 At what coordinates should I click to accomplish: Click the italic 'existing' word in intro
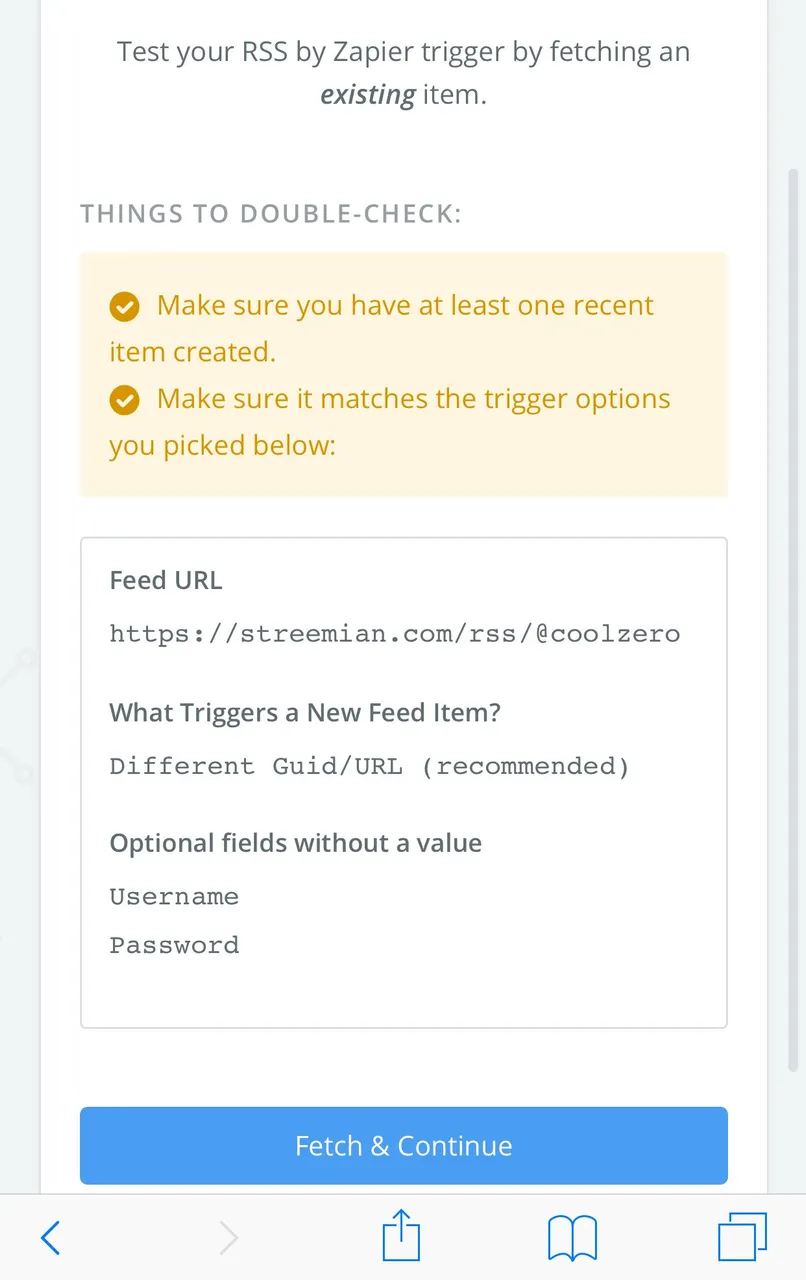coord(368,97)
